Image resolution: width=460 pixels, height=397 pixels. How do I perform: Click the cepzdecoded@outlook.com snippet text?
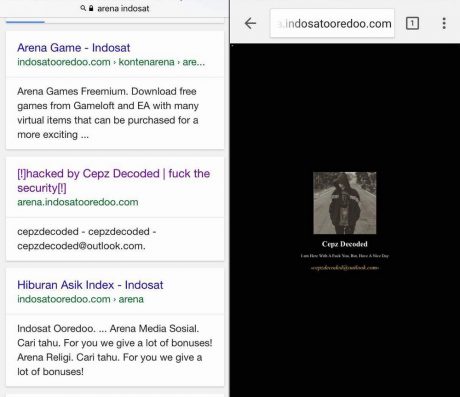81,246
